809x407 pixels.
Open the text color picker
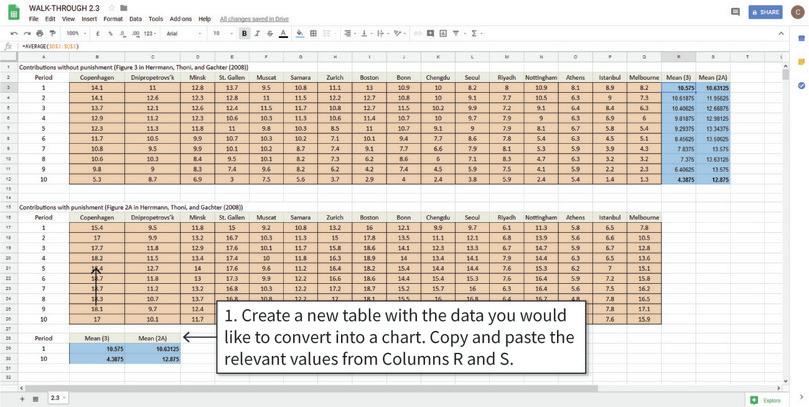[x=283, y=34]
